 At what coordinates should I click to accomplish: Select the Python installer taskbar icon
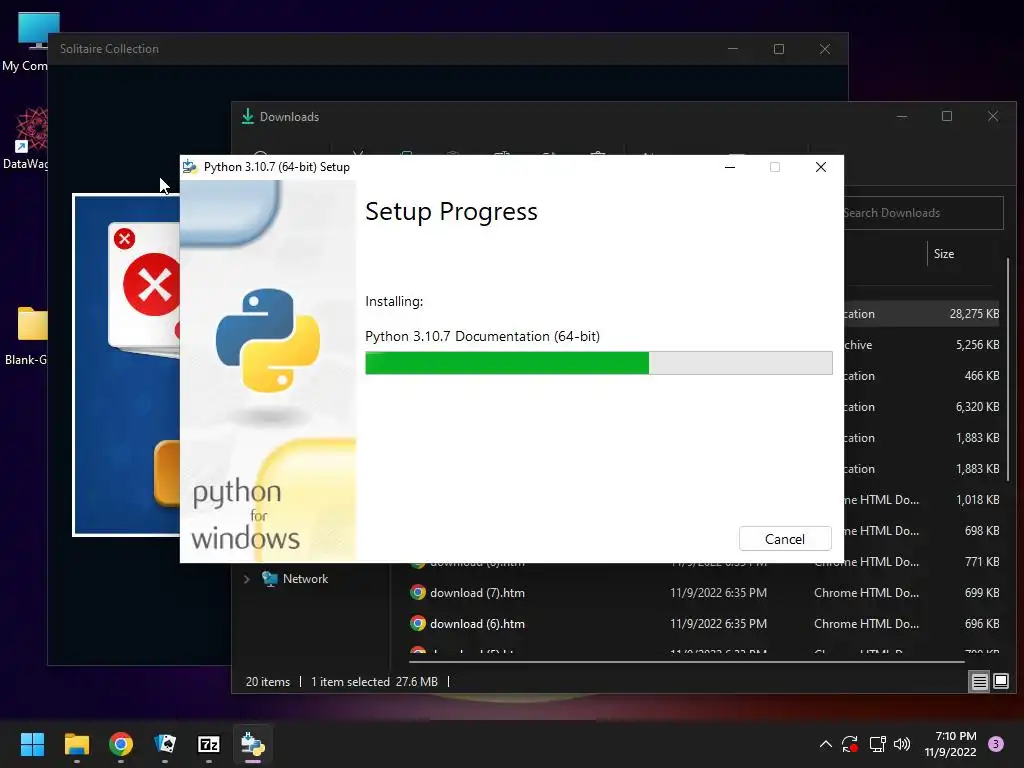(x=253, y=744)
